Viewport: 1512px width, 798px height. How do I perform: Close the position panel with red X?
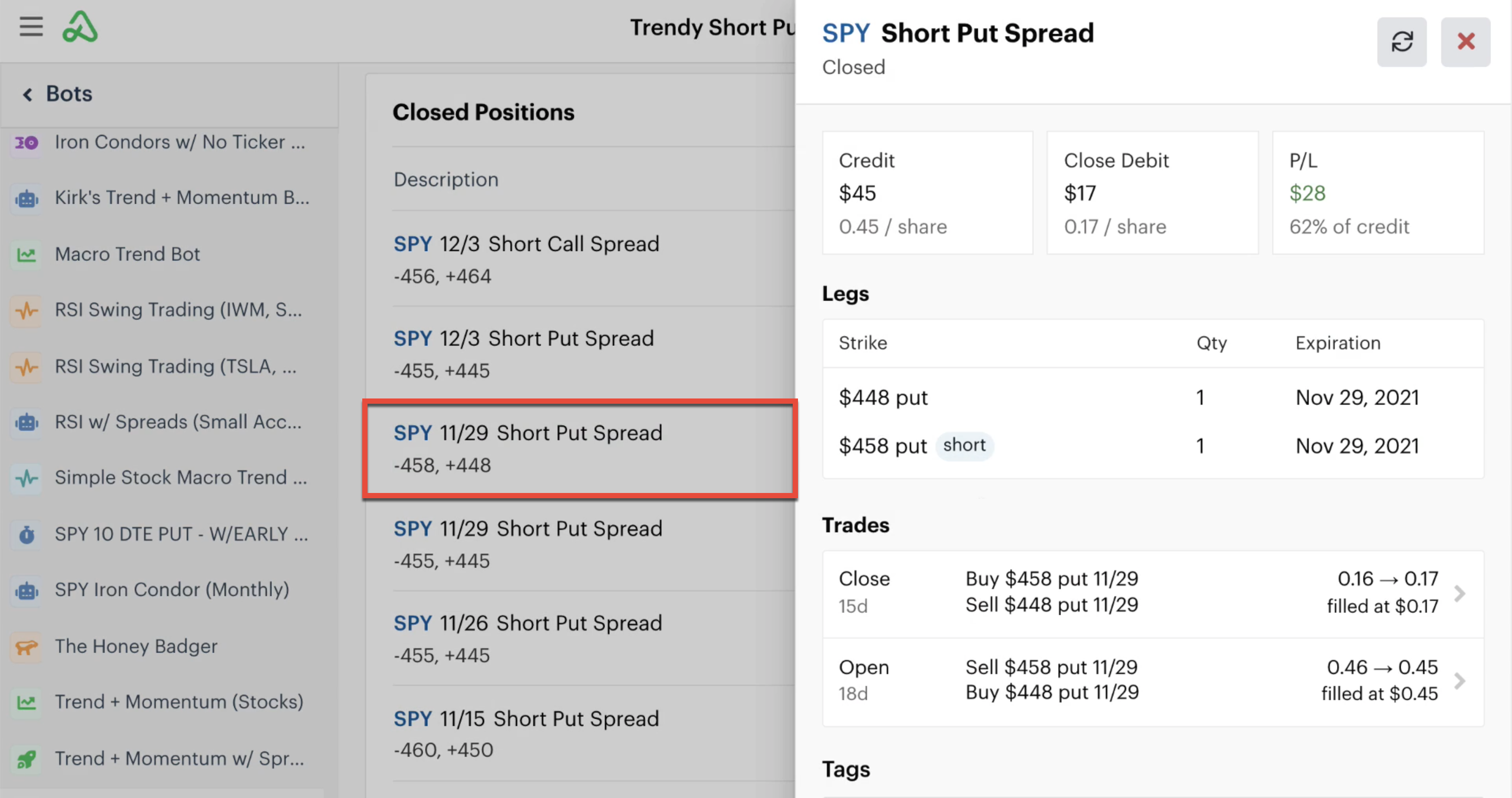pyautogui.click(x=1465, y=41)
